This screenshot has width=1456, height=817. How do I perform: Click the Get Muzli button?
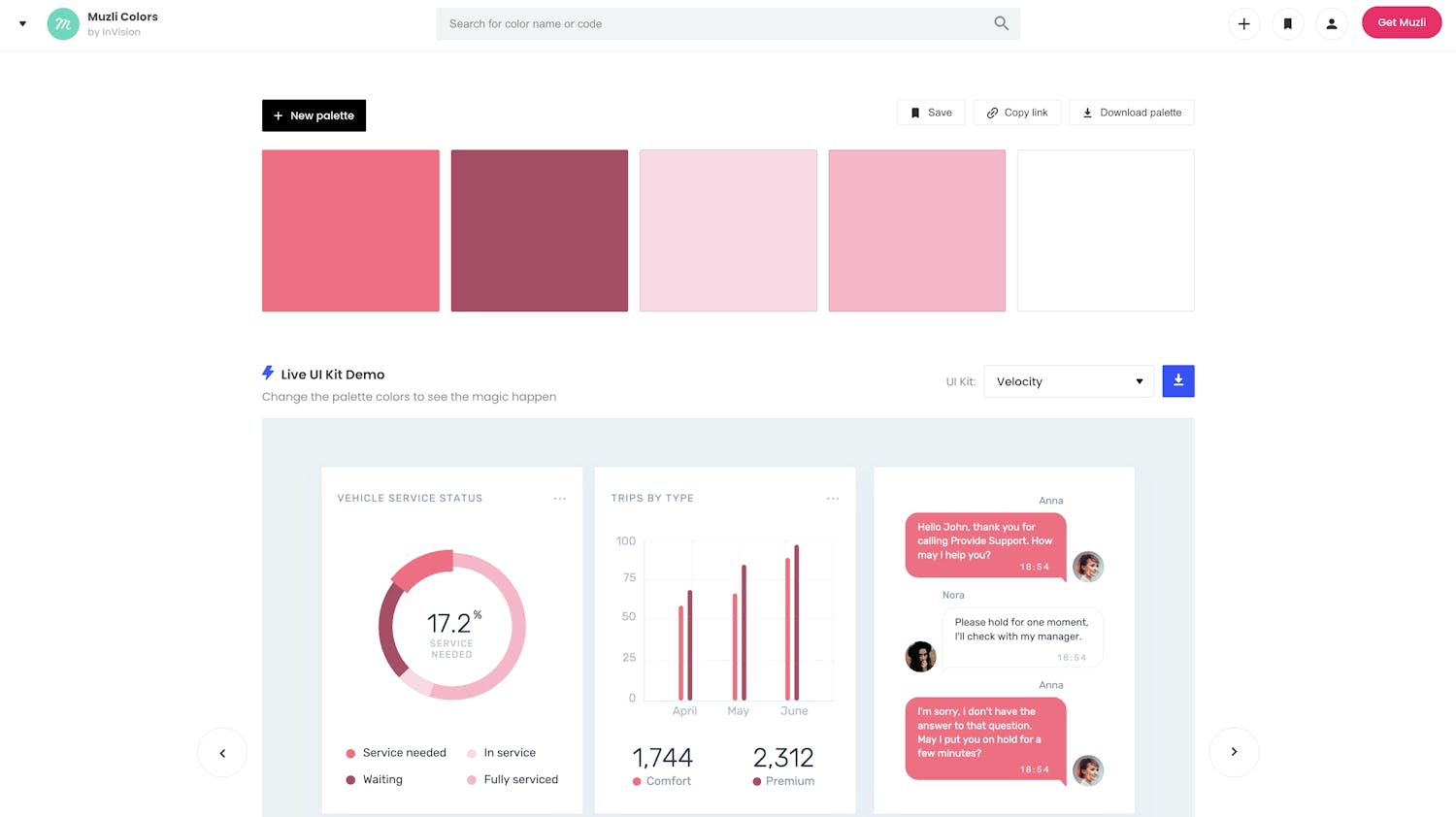tap(1401, 22)
